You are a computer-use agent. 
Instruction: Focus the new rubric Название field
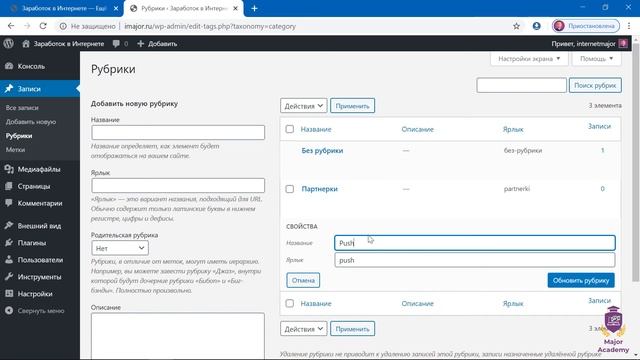coord(178,132)
